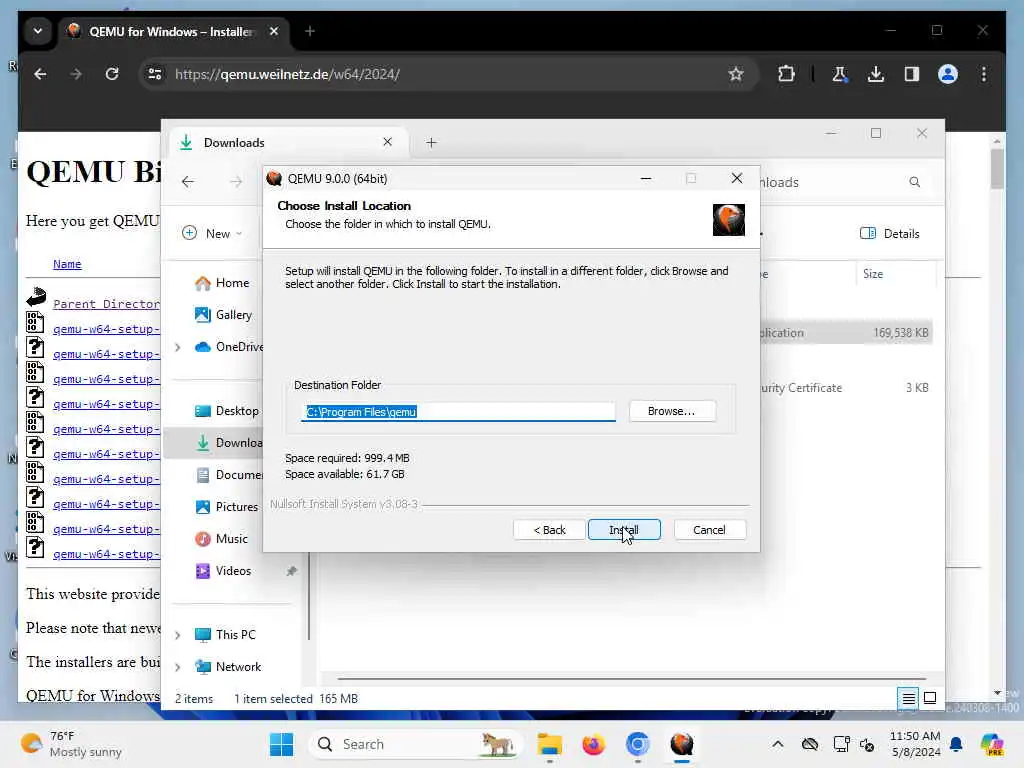Reload the QEMU web page
1024x768 pixels.
(x=112, y=74)
